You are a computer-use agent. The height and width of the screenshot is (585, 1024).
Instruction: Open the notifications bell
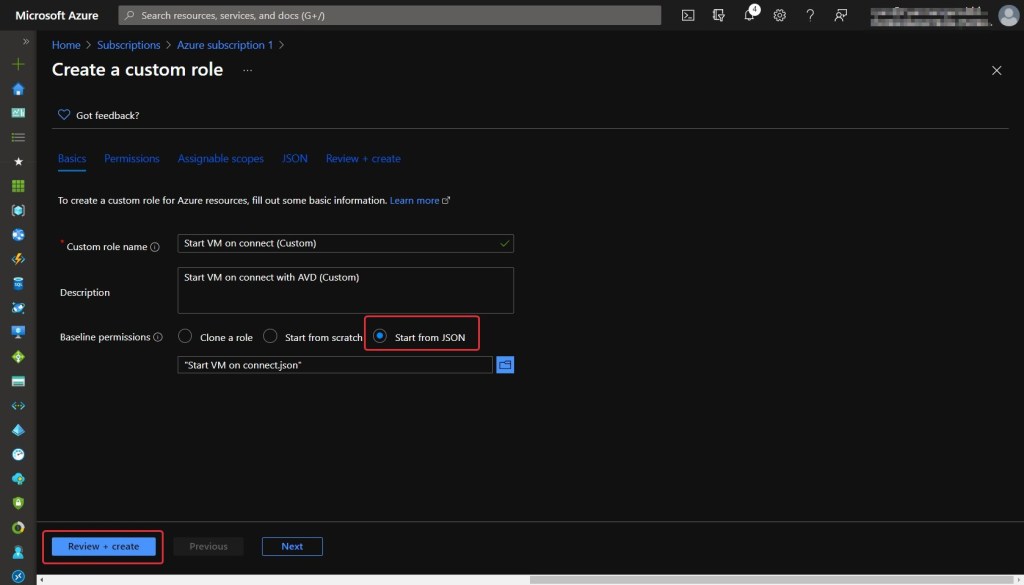pyautogui.click(x=750, y=16)
